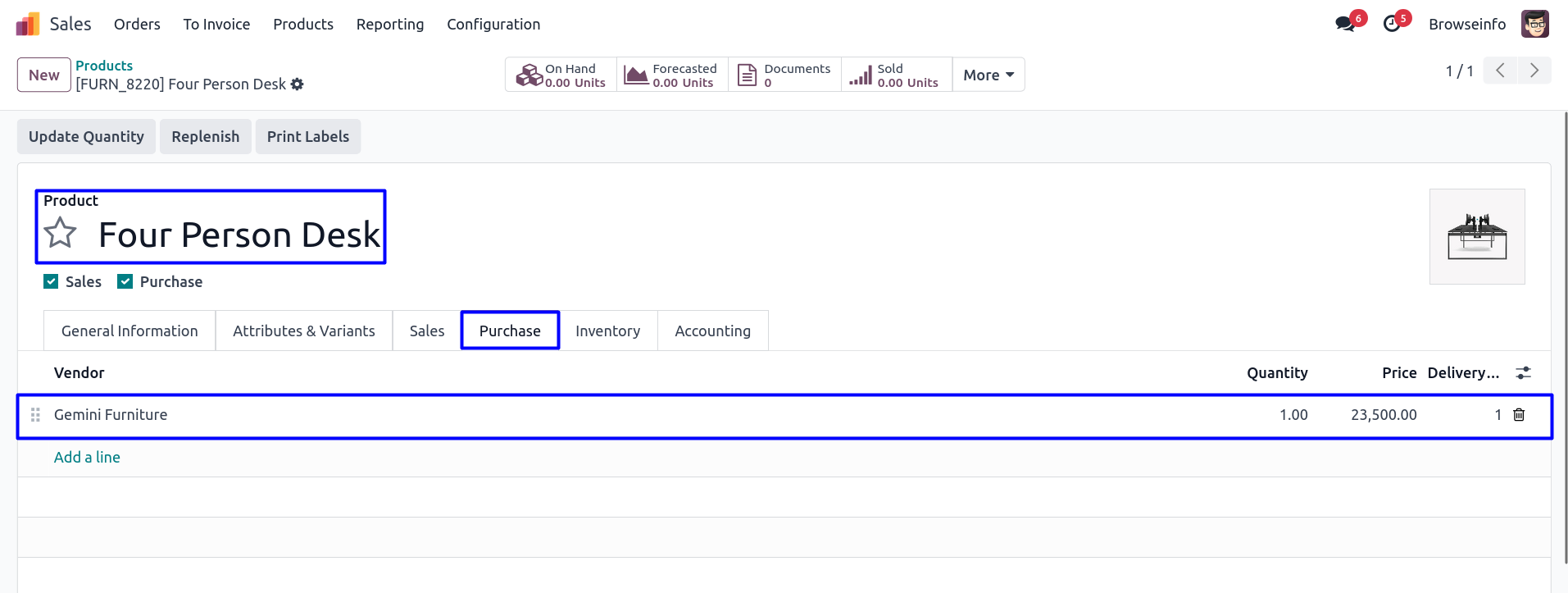The width and height of the screenshot is (1568, 593).
Task: Uncheck the Purchase checkbox
Action: coord(125,282)
